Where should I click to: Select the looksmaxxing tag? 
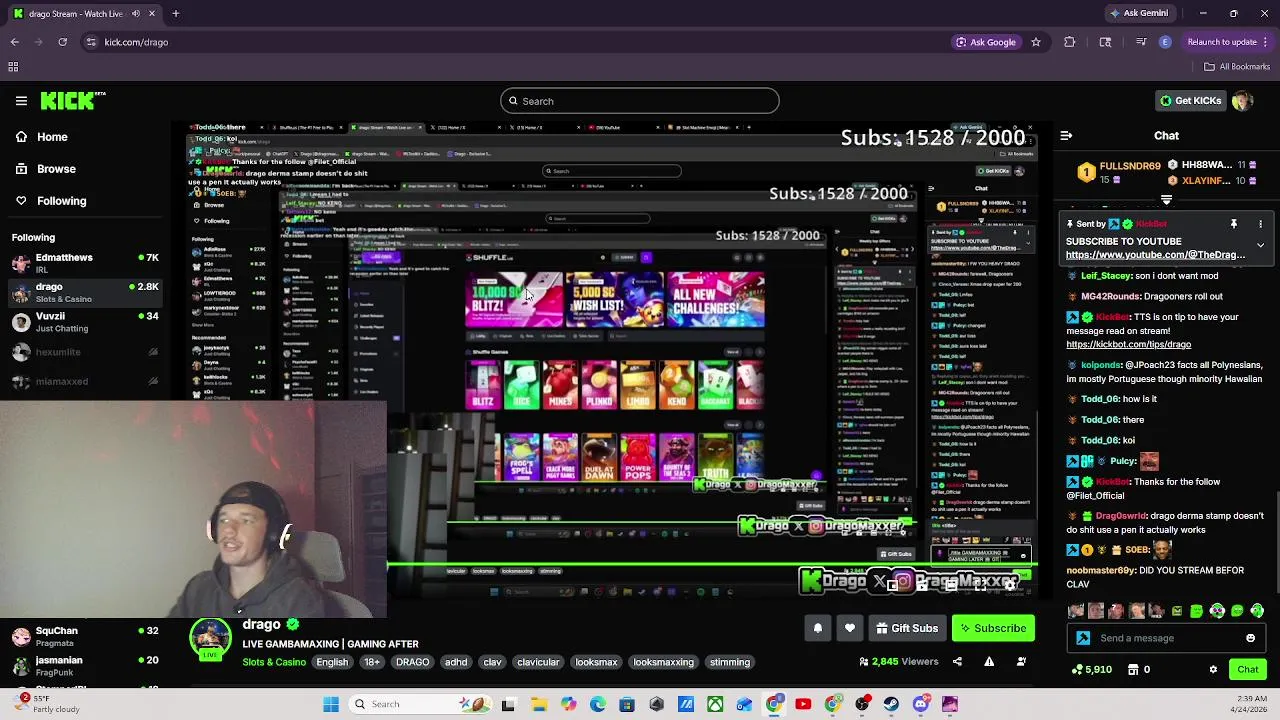click(663, 662)
